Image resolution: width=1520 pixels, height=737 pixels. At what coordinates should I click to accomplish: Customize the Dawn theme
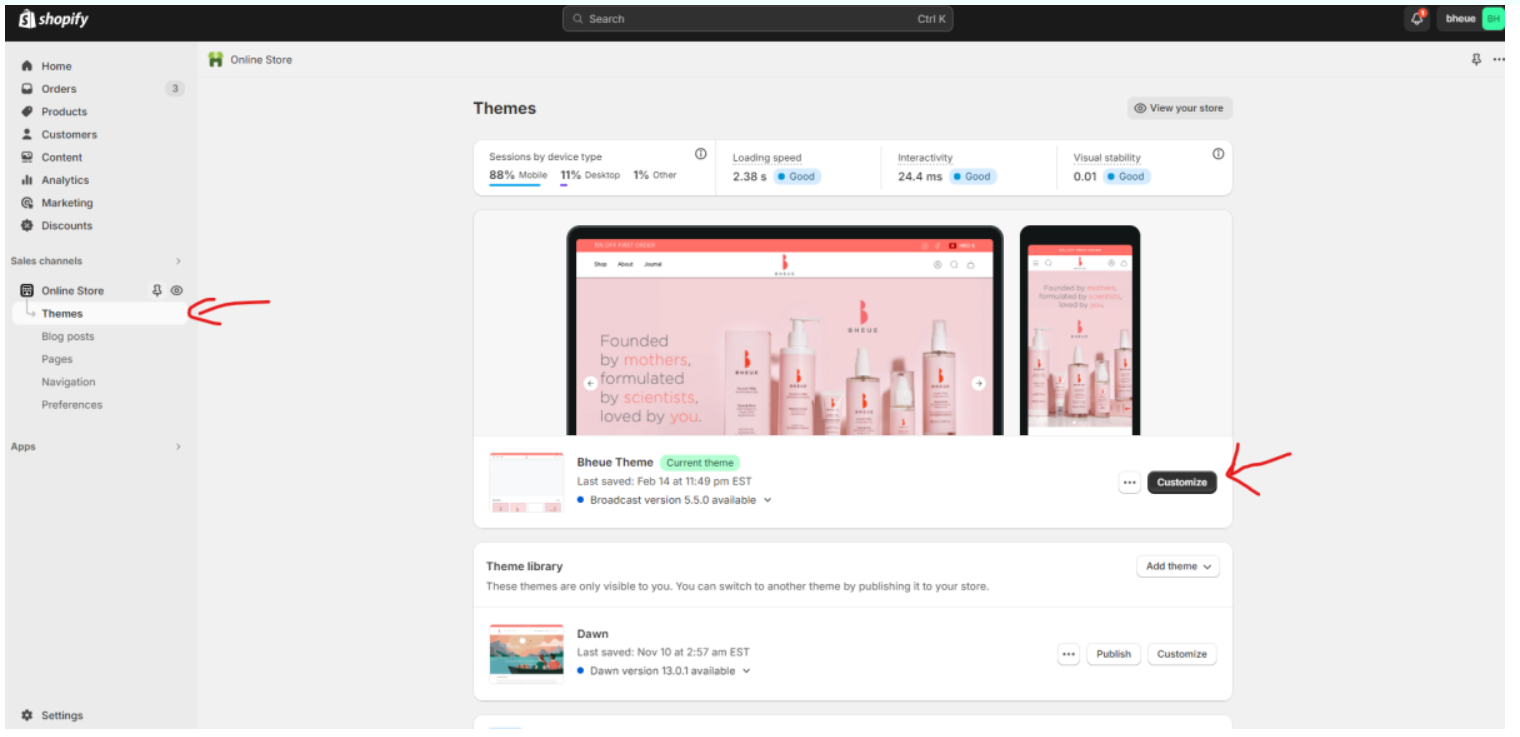coord(1182,654)
